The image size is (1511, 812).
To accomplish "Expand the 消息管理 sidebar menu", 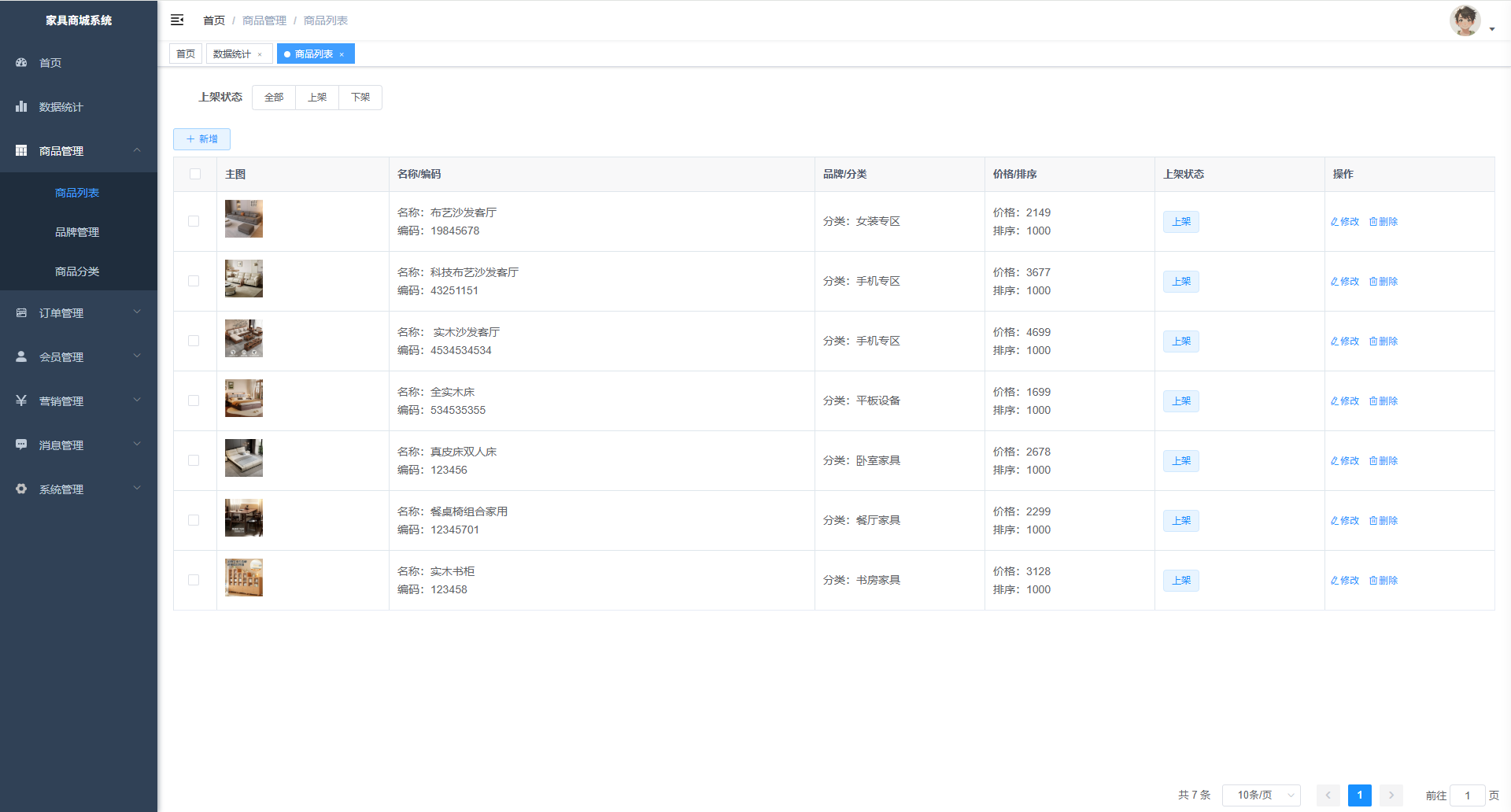I will pyautogui.click(x=79, y=445).
